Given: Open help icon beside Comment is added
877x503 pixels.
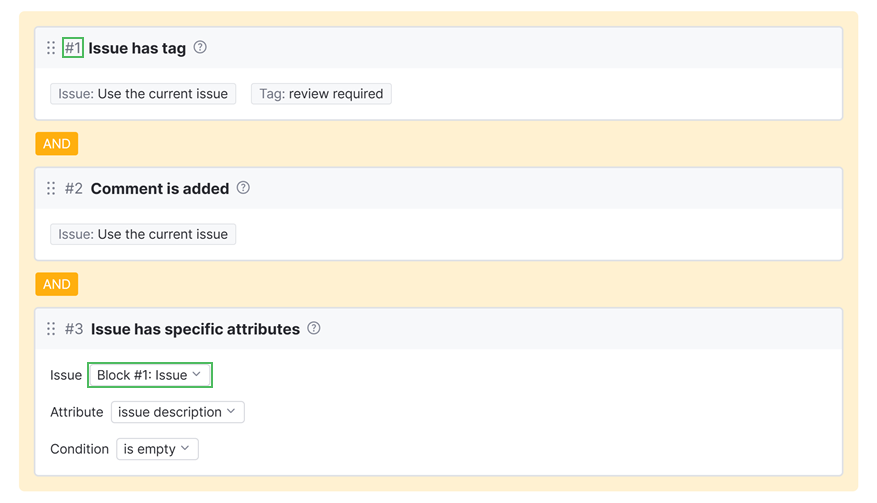Looking at the screenshot, I should [x=243, y=187].
